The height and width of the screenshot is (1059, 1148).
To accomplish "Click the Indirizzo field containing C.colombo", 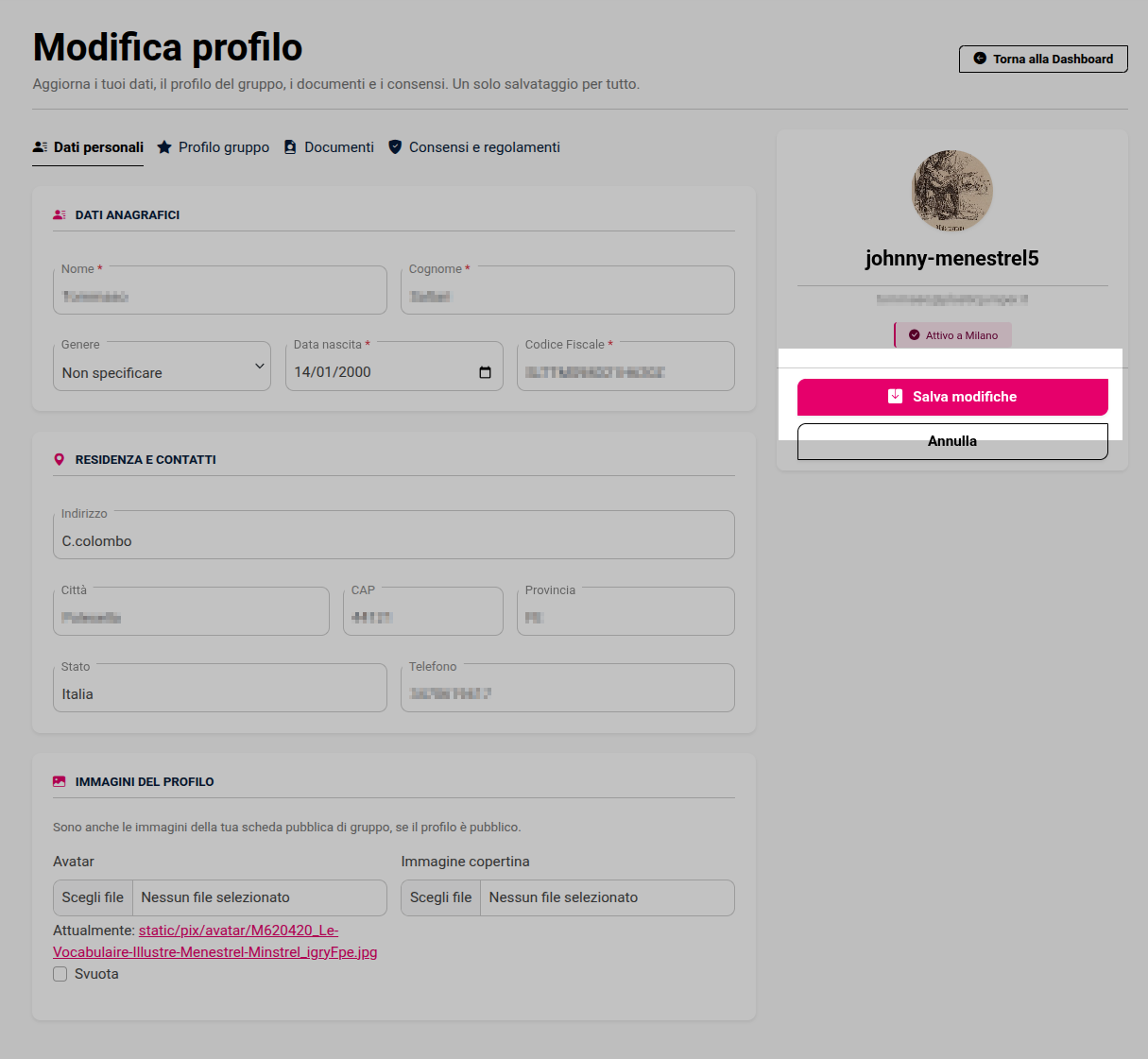I will [x=394, y=535].
